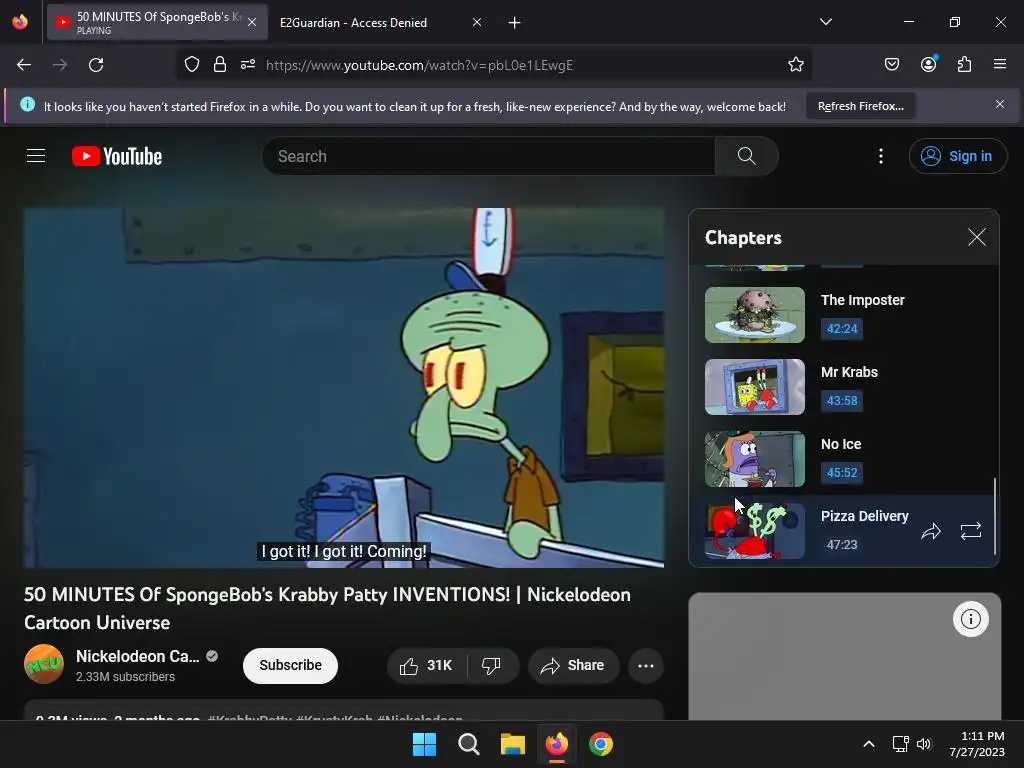Switch to E2Guardian - Access Denied tab
The width and height of the screenshot is (1024, 768).
pos(353,23)
